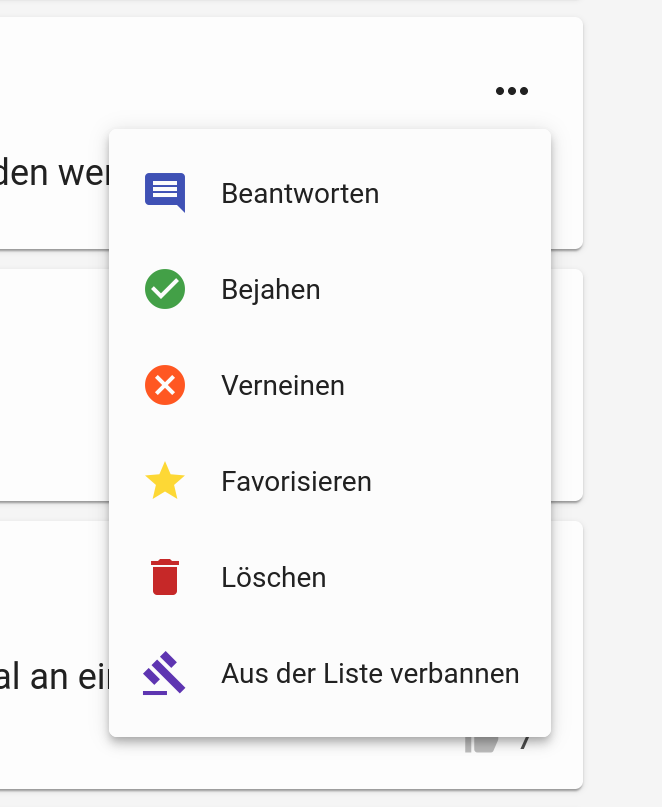
Task: Click the orange X negate icon
Action: point(165,385)
